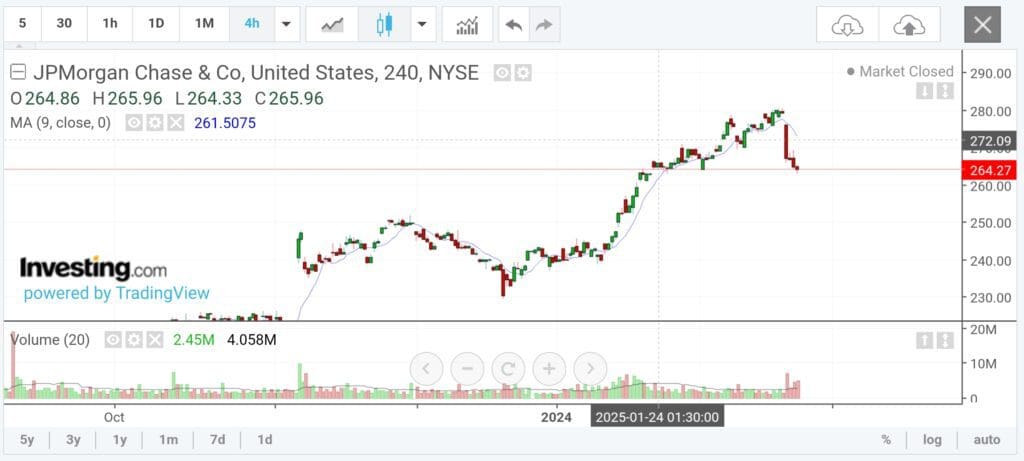Set chart range to 5y
The image size is (1024, 461).
pos(27,440)
